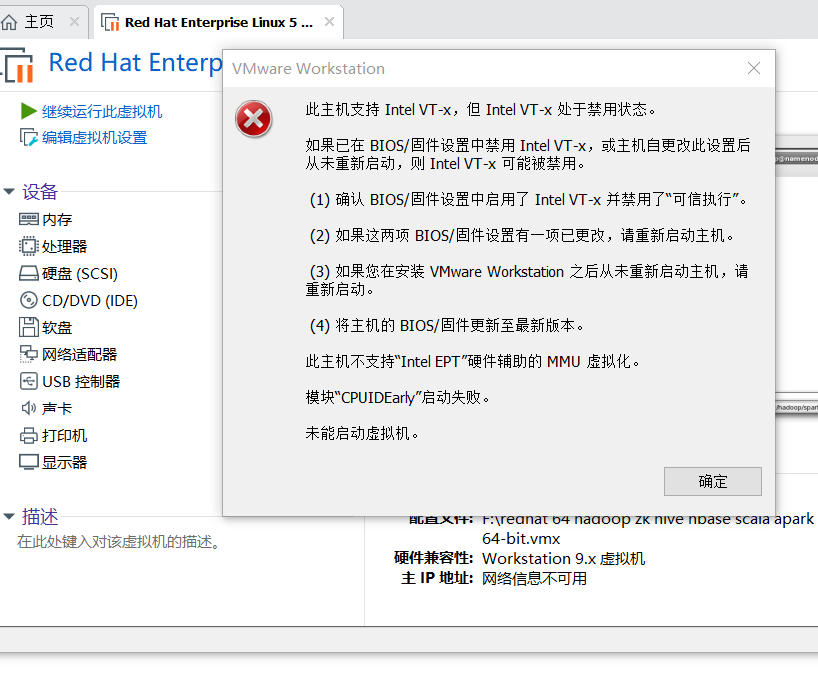This screenshot has height=675, width=818.
Task: Select the 软盘 device entry
Action: [57, 328]
